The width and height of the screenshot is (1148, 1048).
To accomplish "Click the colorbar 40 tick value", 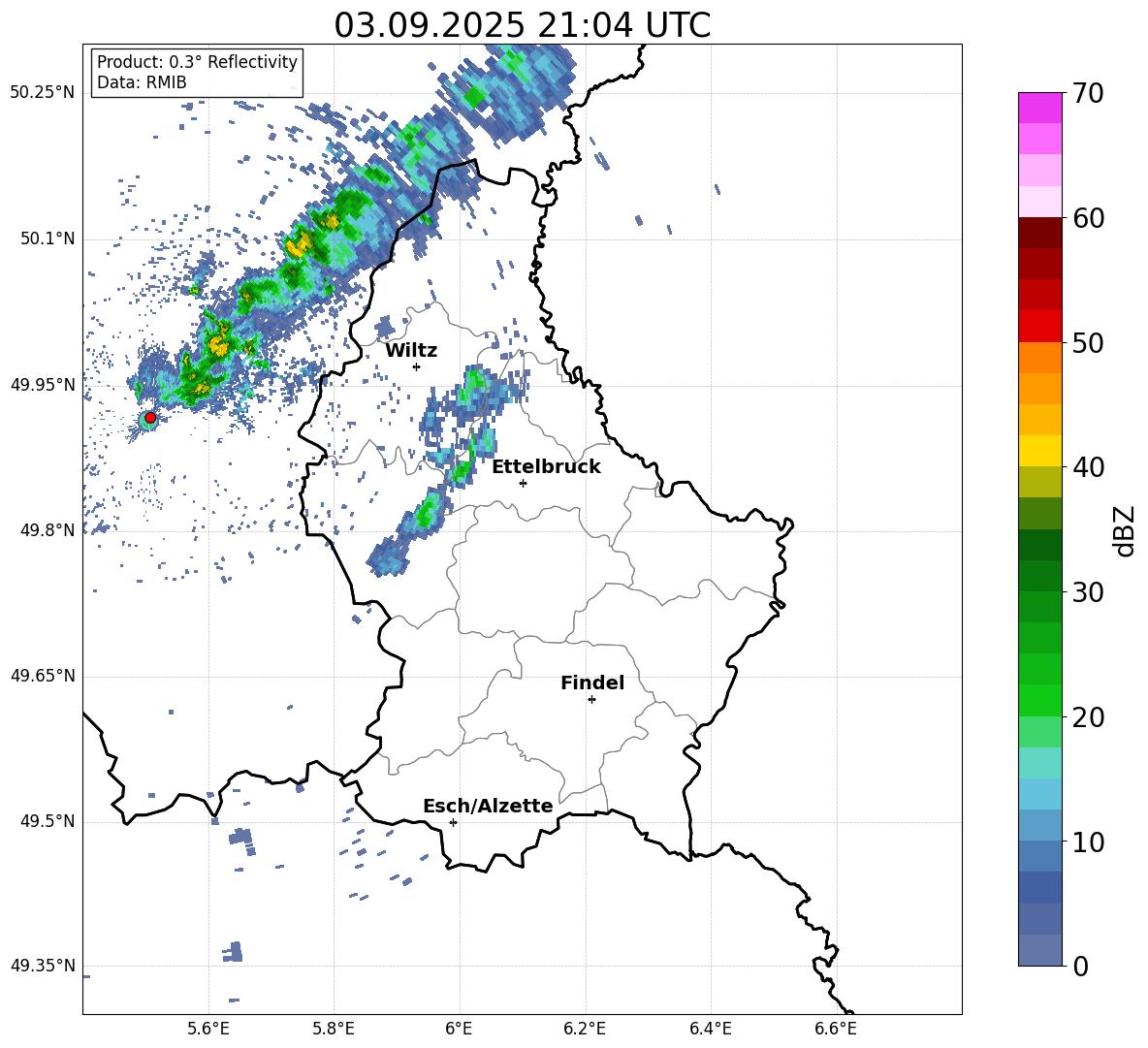I will 1088,467.
